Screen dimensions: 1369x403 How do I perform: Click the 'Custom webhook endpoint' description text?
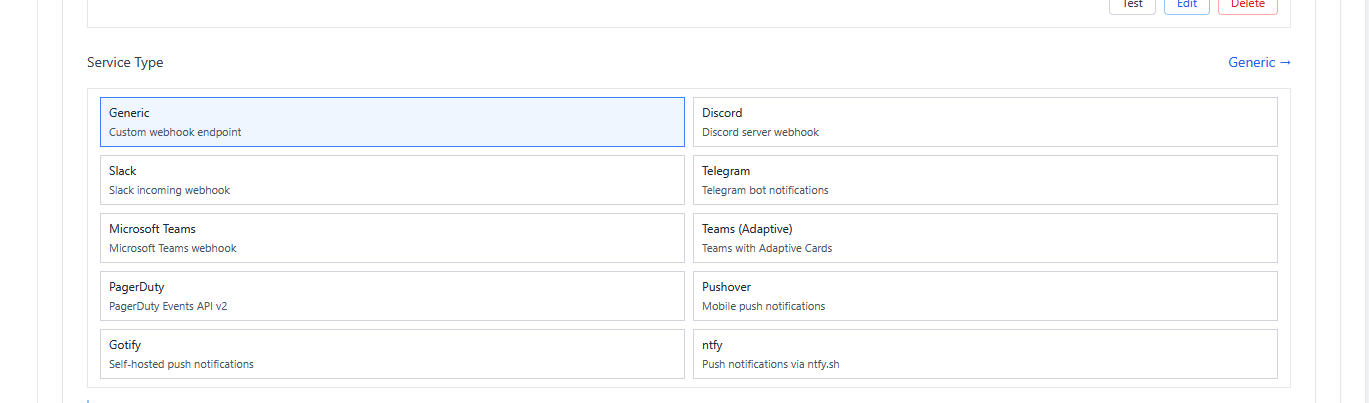pyautogui.click(x=175, y=132)
